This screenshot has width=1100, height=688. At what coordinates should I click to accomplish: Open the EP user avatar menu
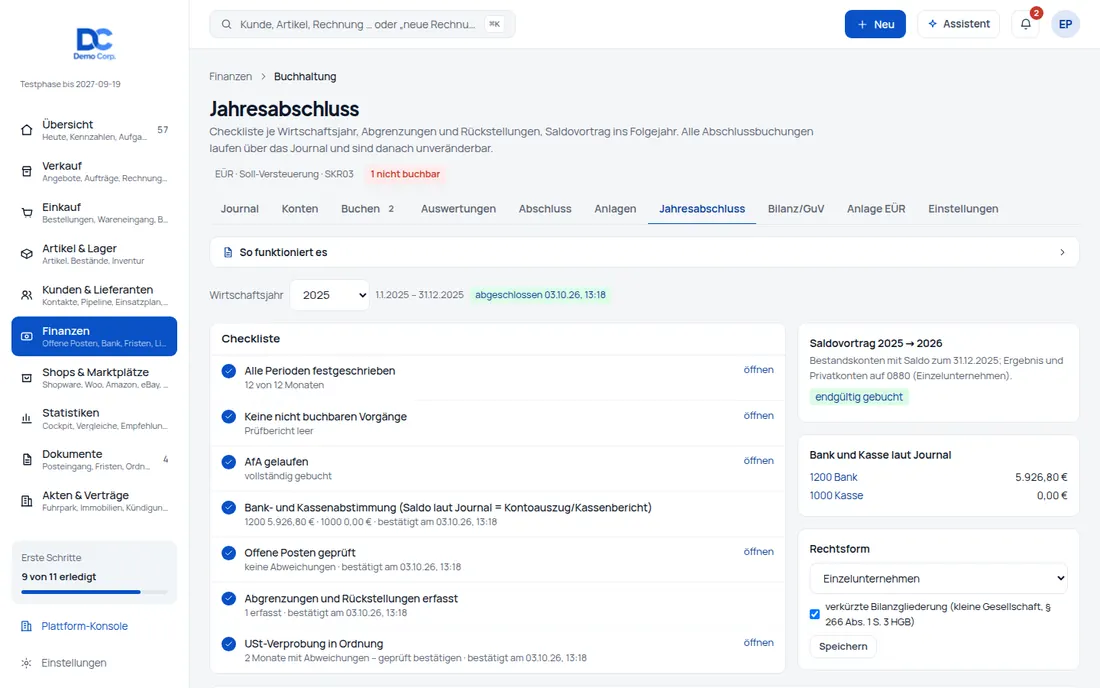1065,24
